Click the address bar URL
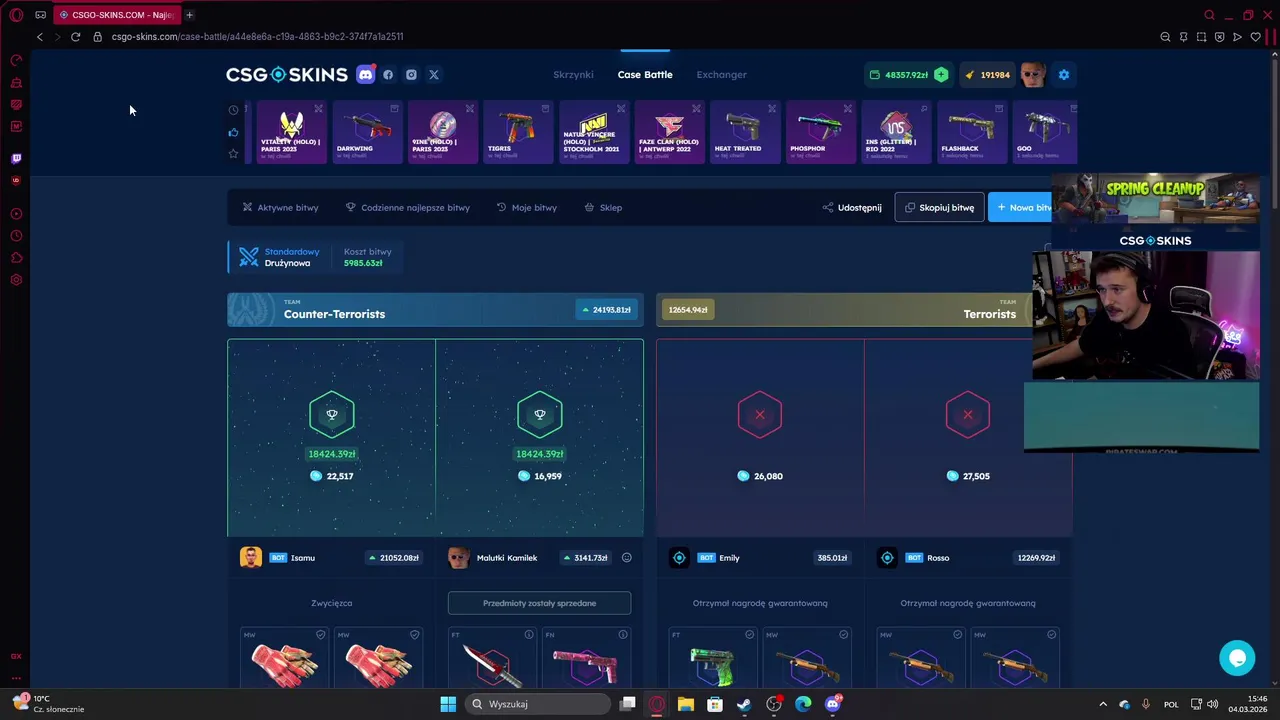1280x720 pixels. point(257,37)
